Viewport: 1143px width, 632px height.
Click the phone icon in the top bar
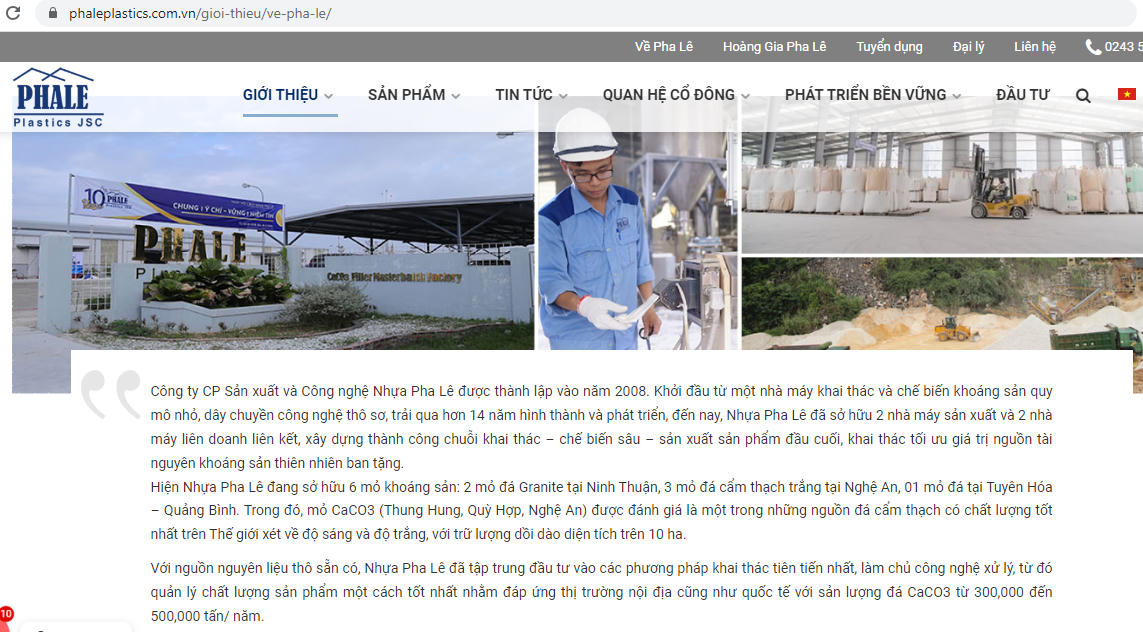1093,47
